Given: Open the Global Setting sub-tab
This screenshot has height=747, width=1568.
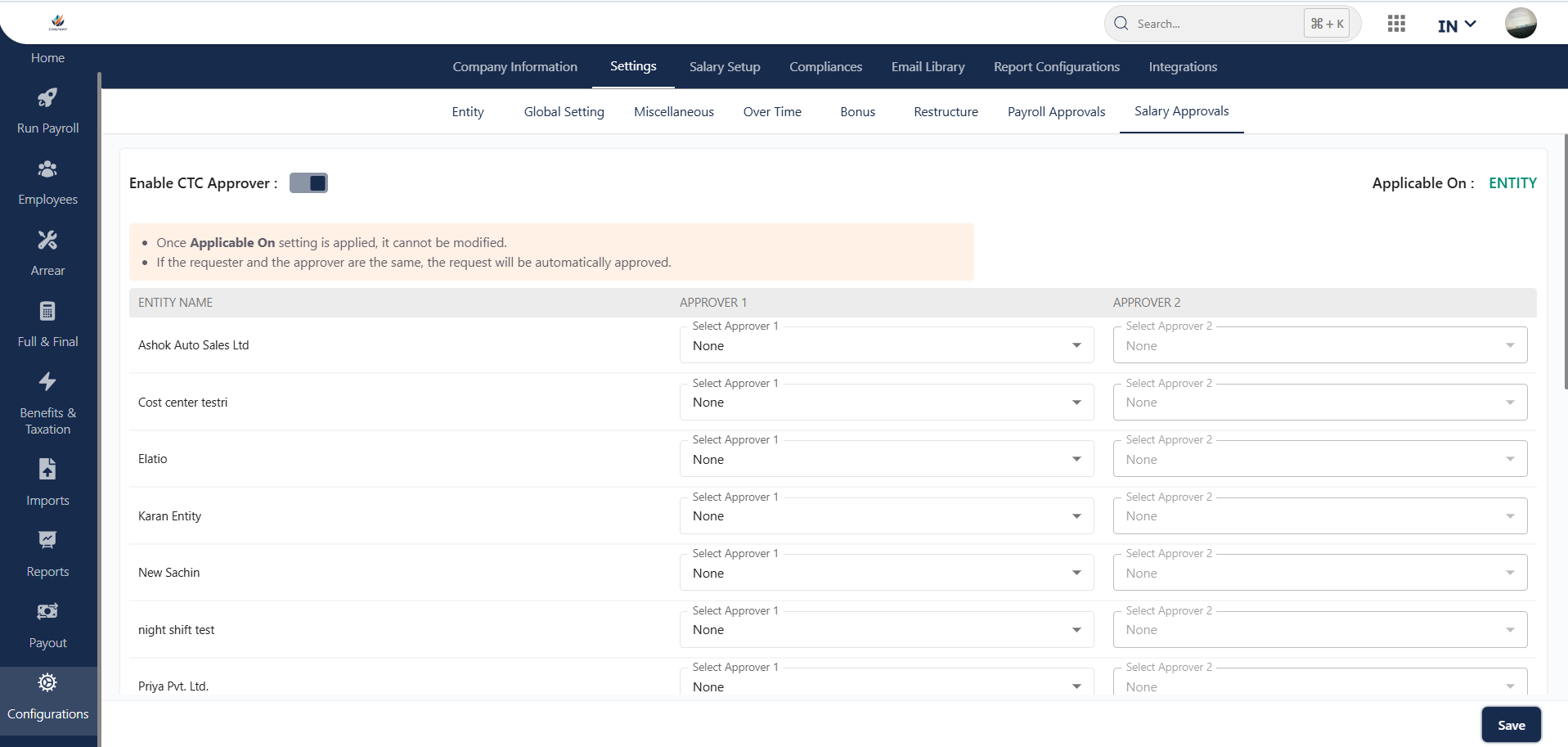Looking at the screenshot, I should (x=564, y=111).
